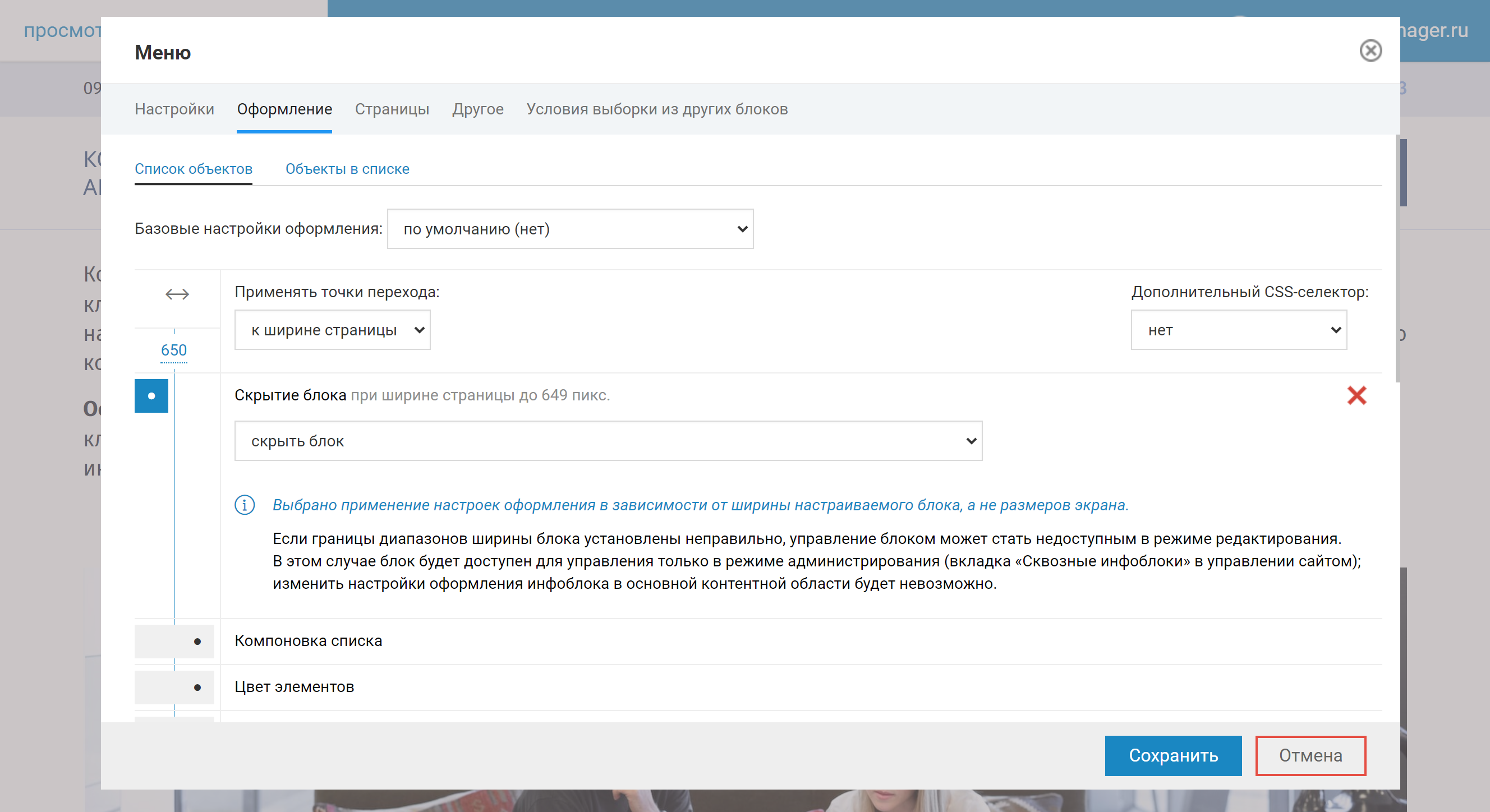Select the Объекты в списке sub-tab
This screenshot has height=812, width=1490.
click(347, 169)
